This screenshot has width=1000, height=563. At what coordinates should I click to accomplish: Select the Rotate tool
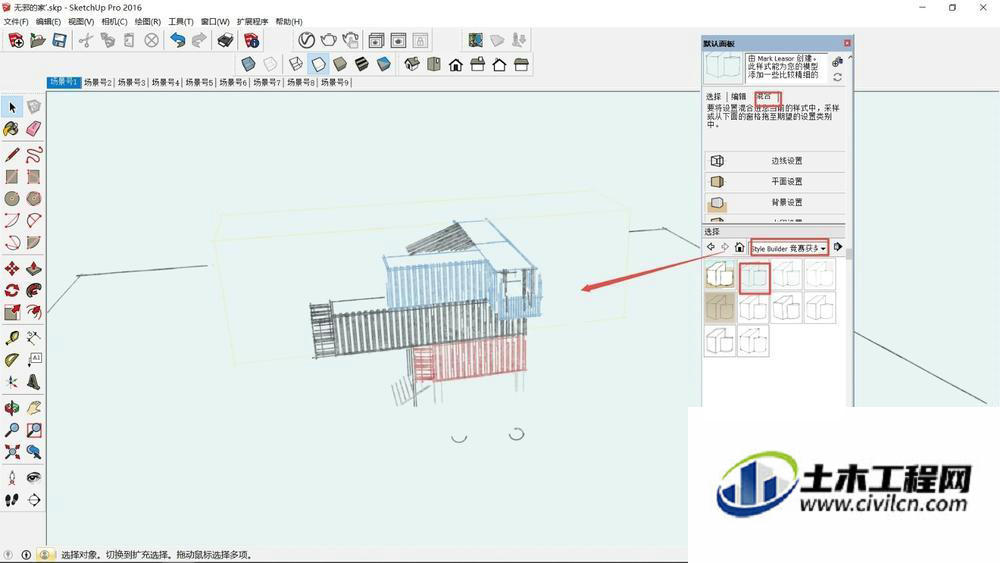[x=11, y=291]
